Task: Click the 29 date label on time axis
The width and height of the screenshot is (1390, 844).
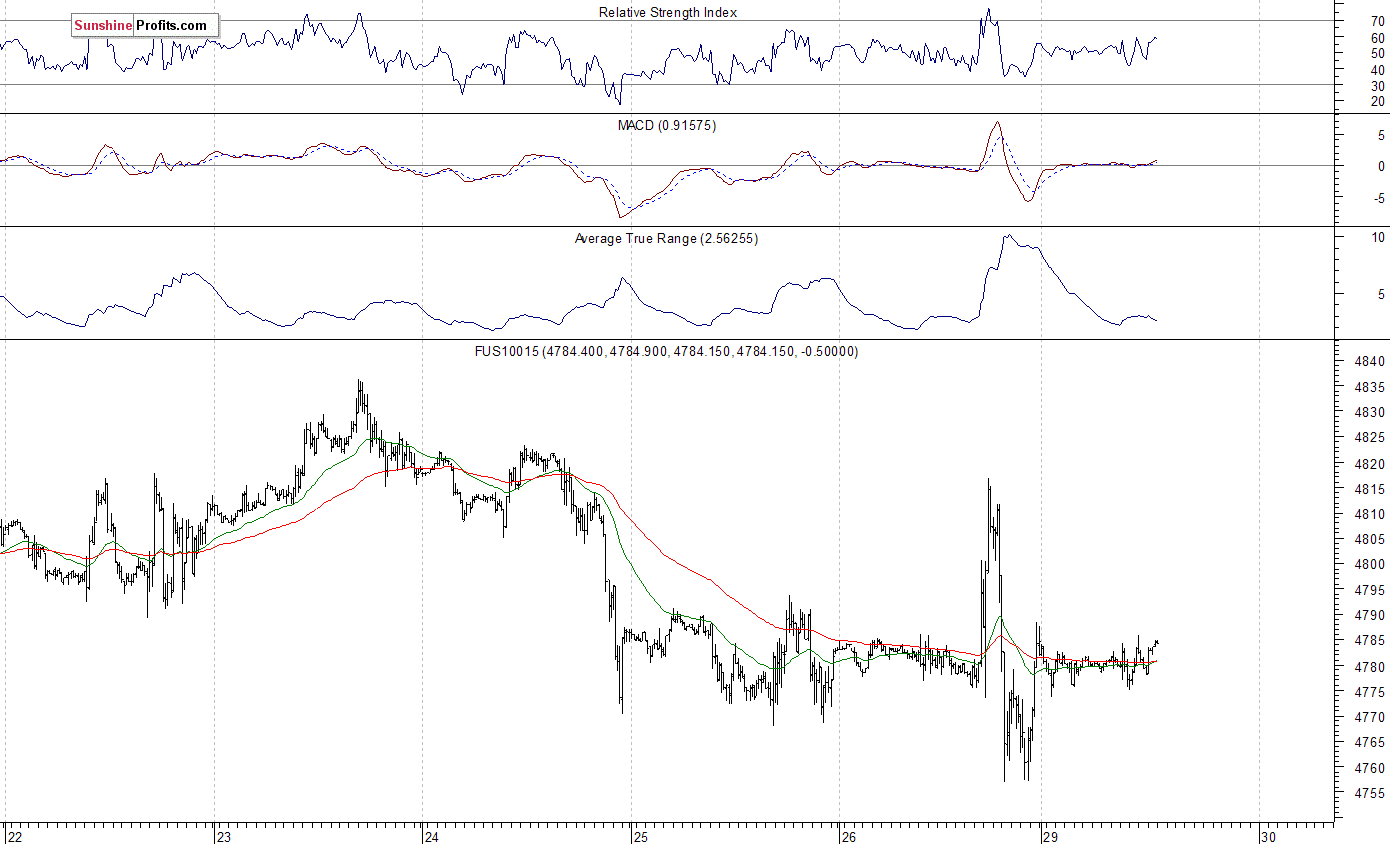Action: pyautogui.click(x=1050, y=836)
